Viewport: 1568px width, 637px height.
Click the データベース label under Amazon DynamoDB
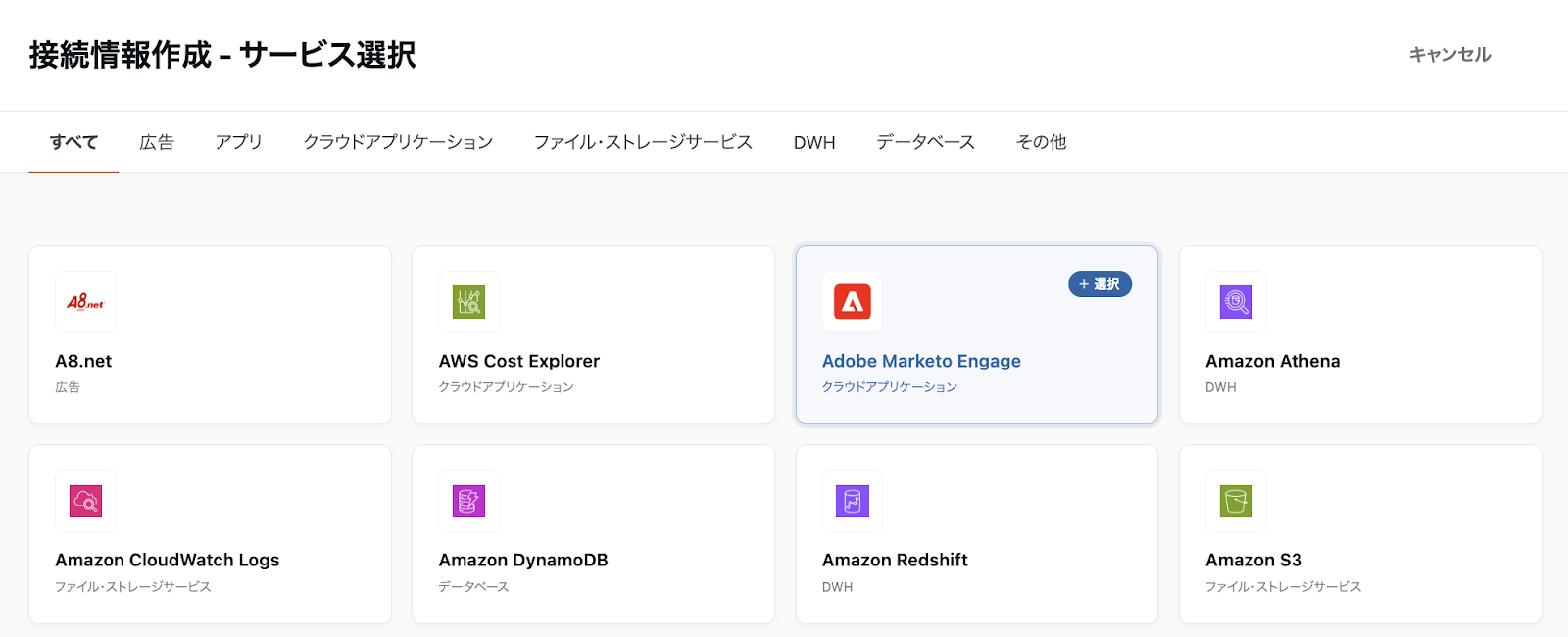(473, 587)
